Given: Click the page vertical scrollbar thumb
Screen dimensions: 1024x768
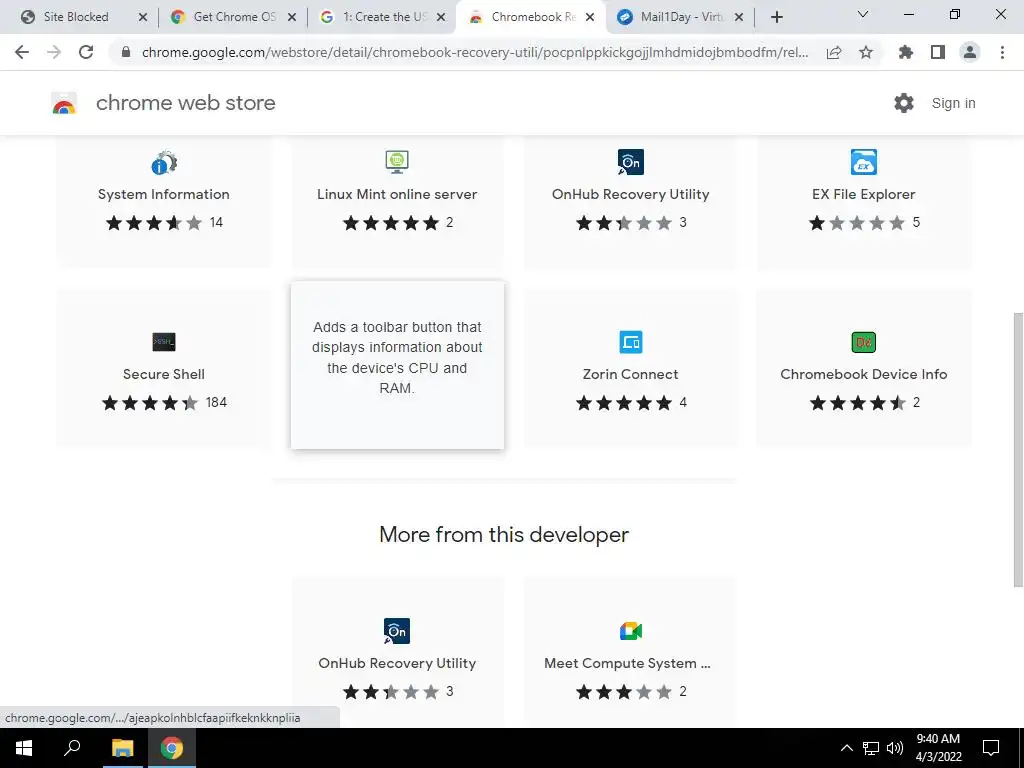Looking at the screenshot, I should [1017, 449].
